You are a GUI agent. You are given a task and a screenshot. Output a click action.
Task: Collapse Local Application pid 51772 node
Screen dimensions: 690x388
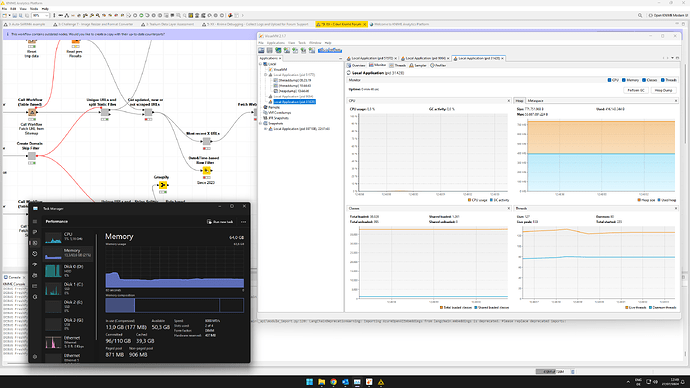[x=265, y=75]
